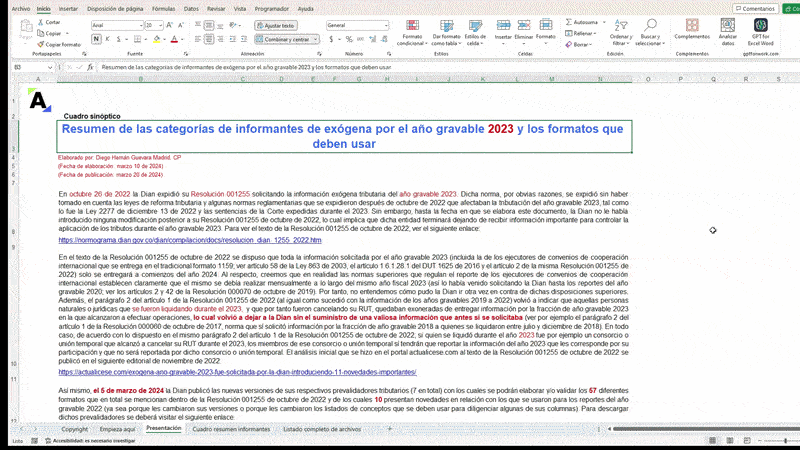Click the insert function fx icon
Viewport: 800px width, 450px height.
[90, 67]
